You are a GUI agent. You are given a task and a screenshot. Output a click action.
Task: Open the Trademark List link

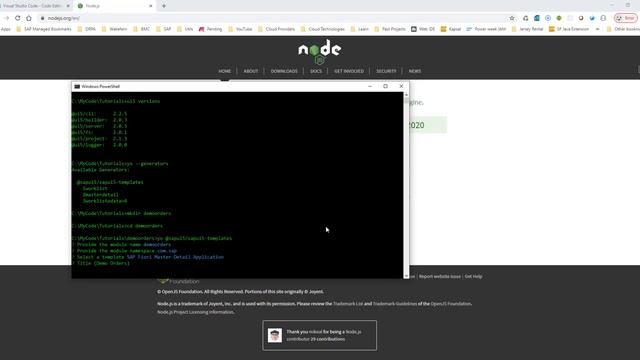tap(348, 304)
